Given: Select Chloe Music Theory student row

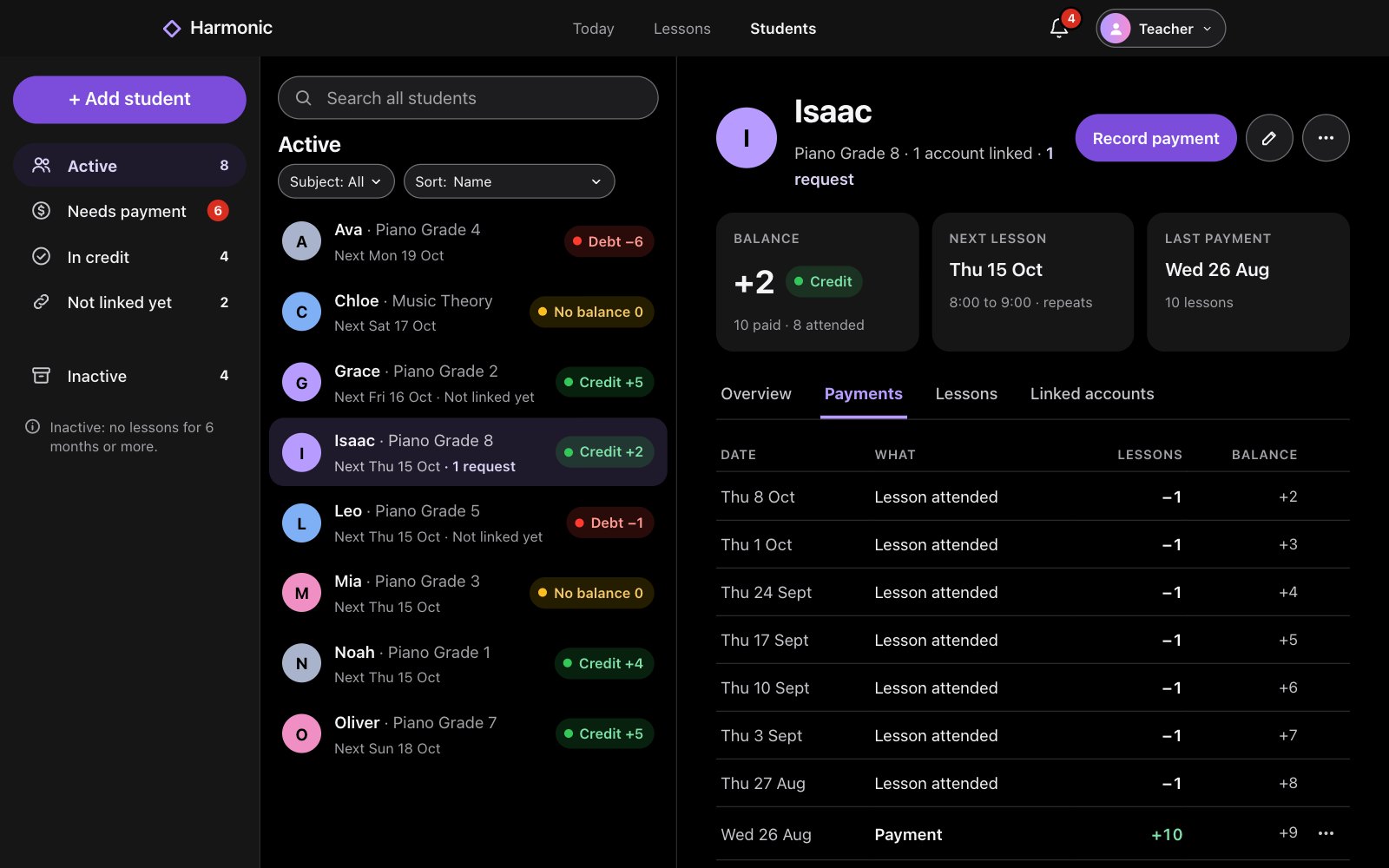Looking at the screenshot, I should click(468, 312).
